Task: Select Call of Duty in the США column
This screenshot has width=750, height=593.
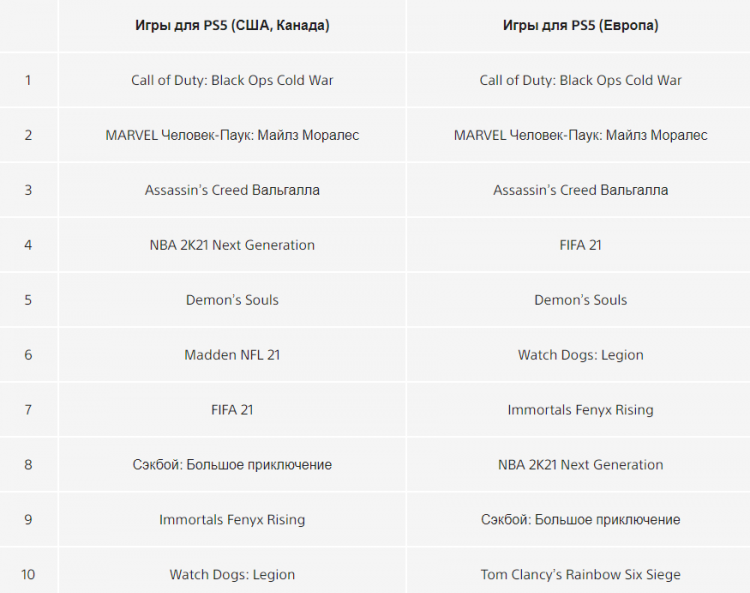Action: [232, 80]
